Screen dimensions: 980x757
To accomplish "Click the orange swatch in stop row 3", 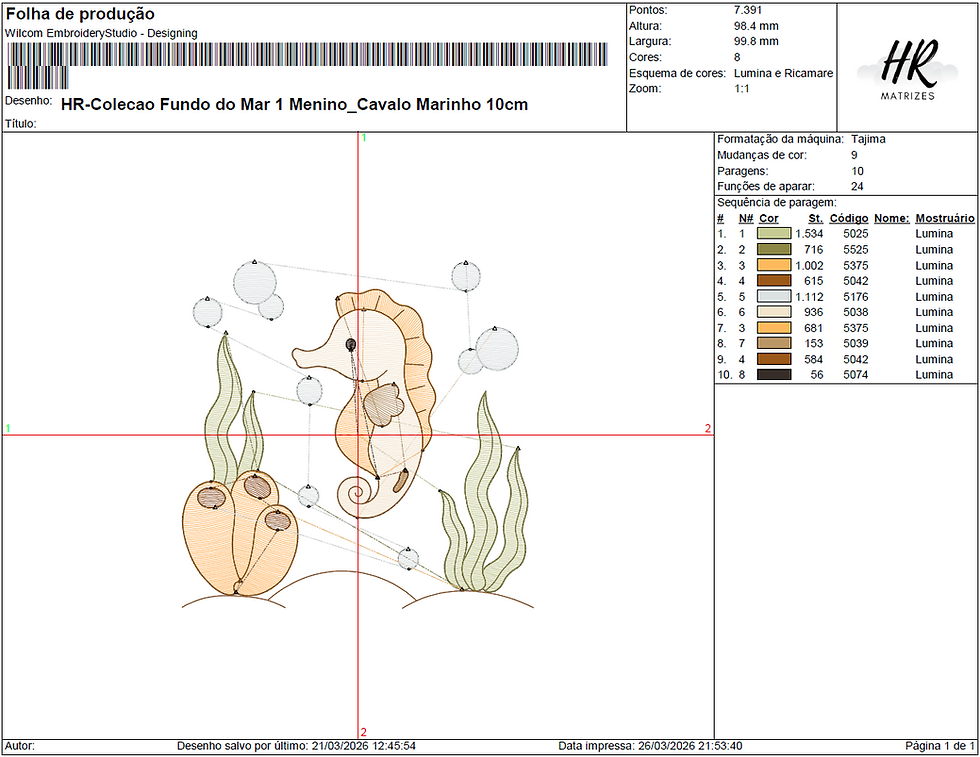I will pos(774,265).
